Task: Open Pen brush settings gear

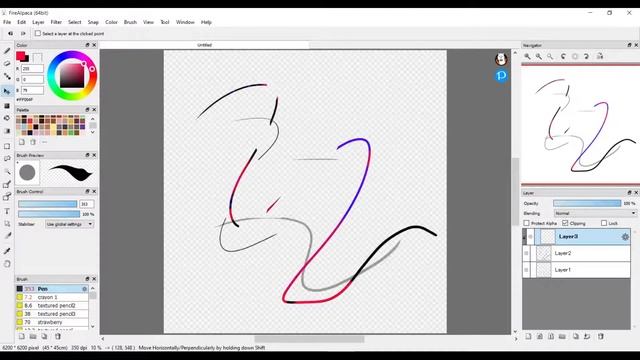Action: 84,289
